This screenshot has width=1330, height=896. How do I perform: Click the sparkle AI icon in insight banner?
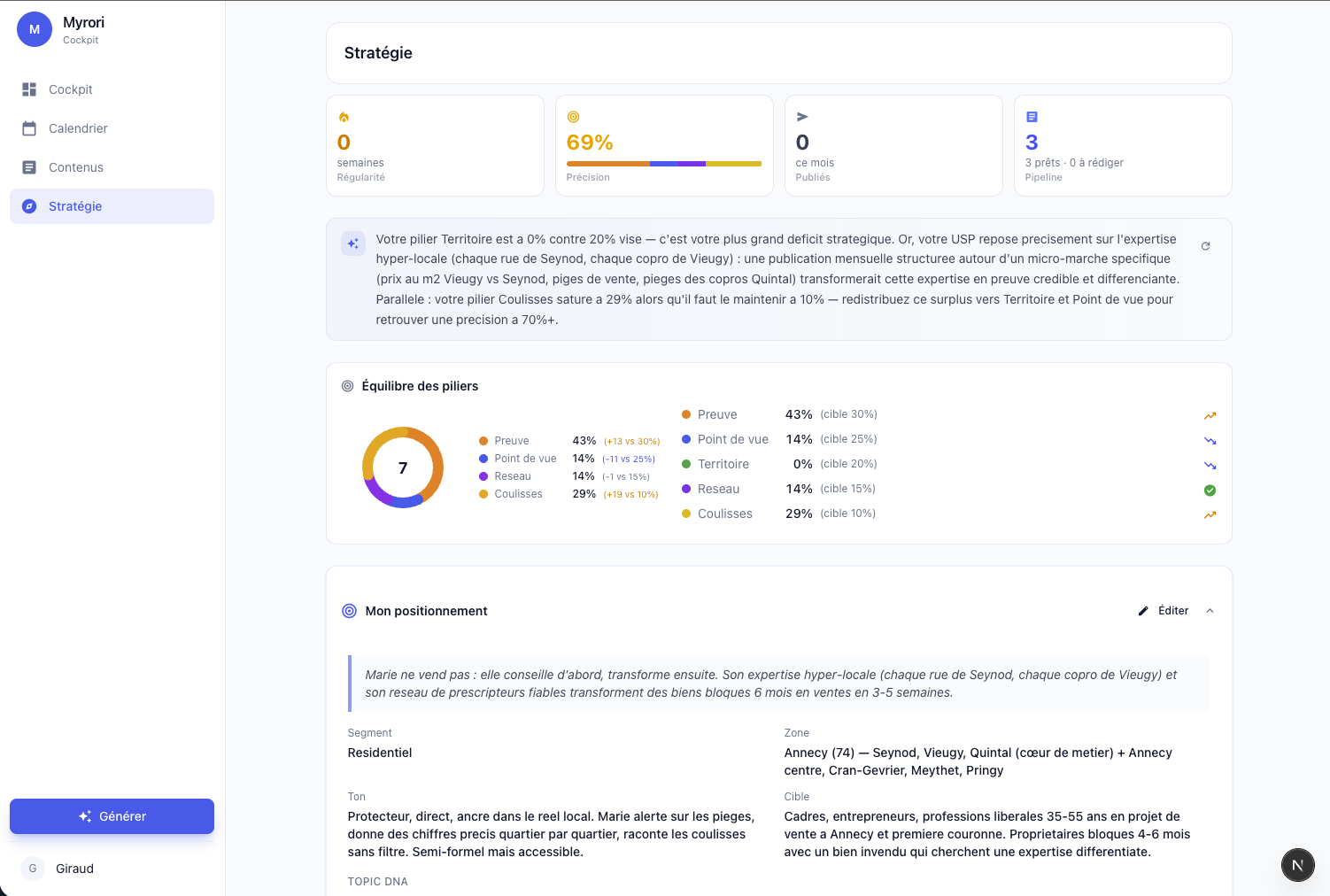click(353, 243)
